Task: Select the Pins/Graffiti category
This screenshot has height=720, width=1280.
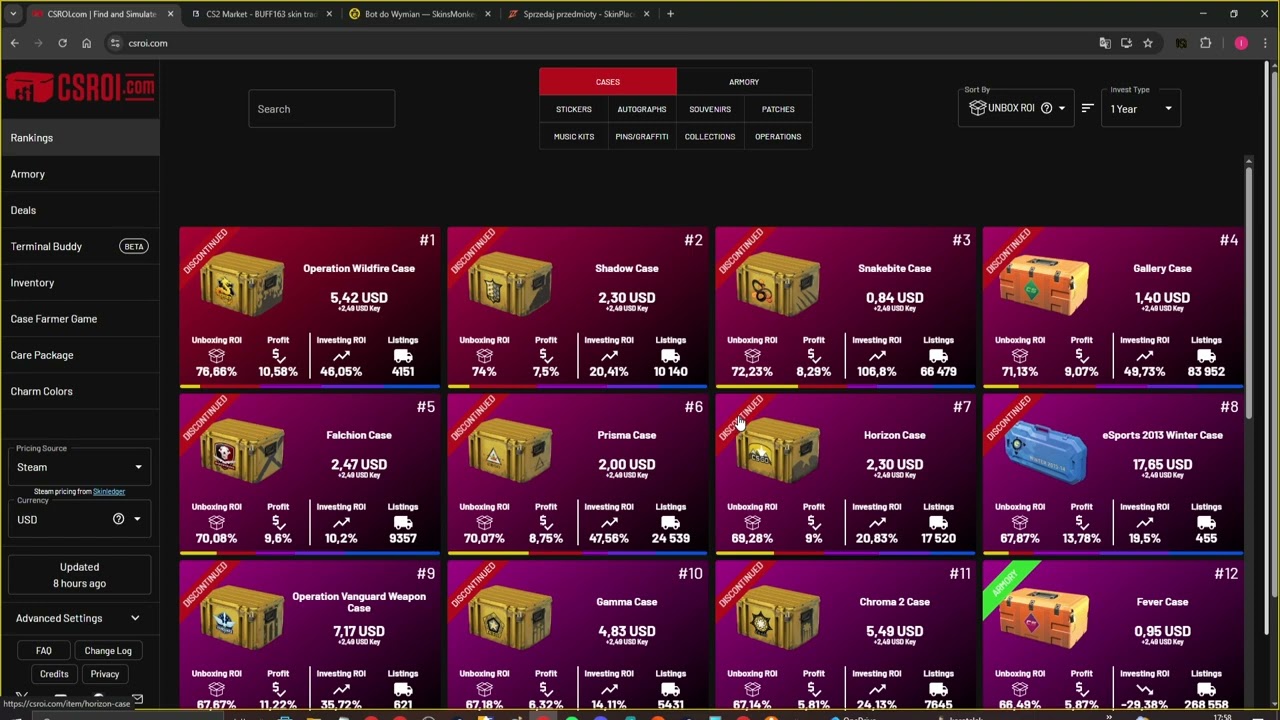Action: pos(642,136)
